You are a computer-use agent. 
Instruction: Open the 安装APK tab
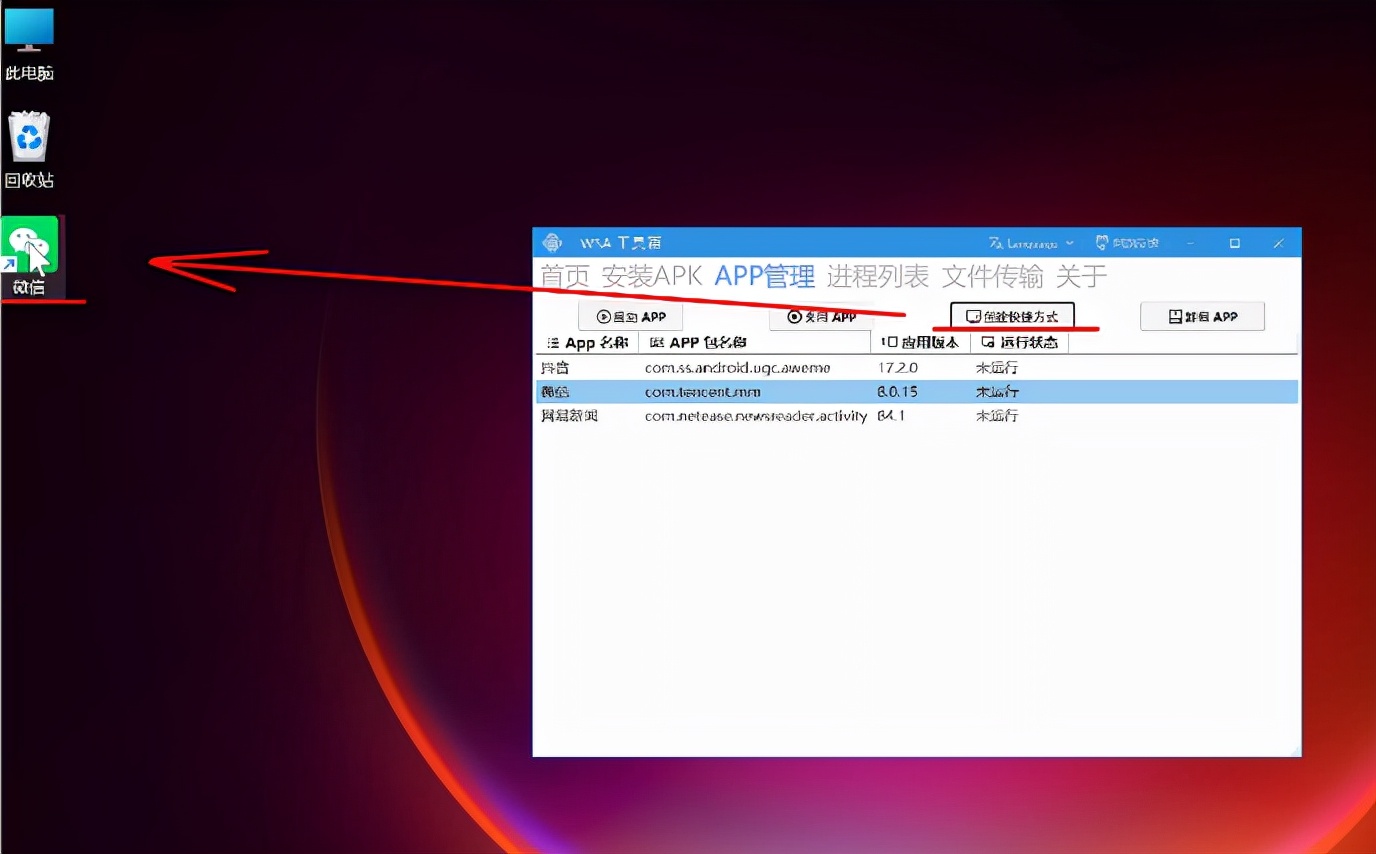(x=651, y=277)
